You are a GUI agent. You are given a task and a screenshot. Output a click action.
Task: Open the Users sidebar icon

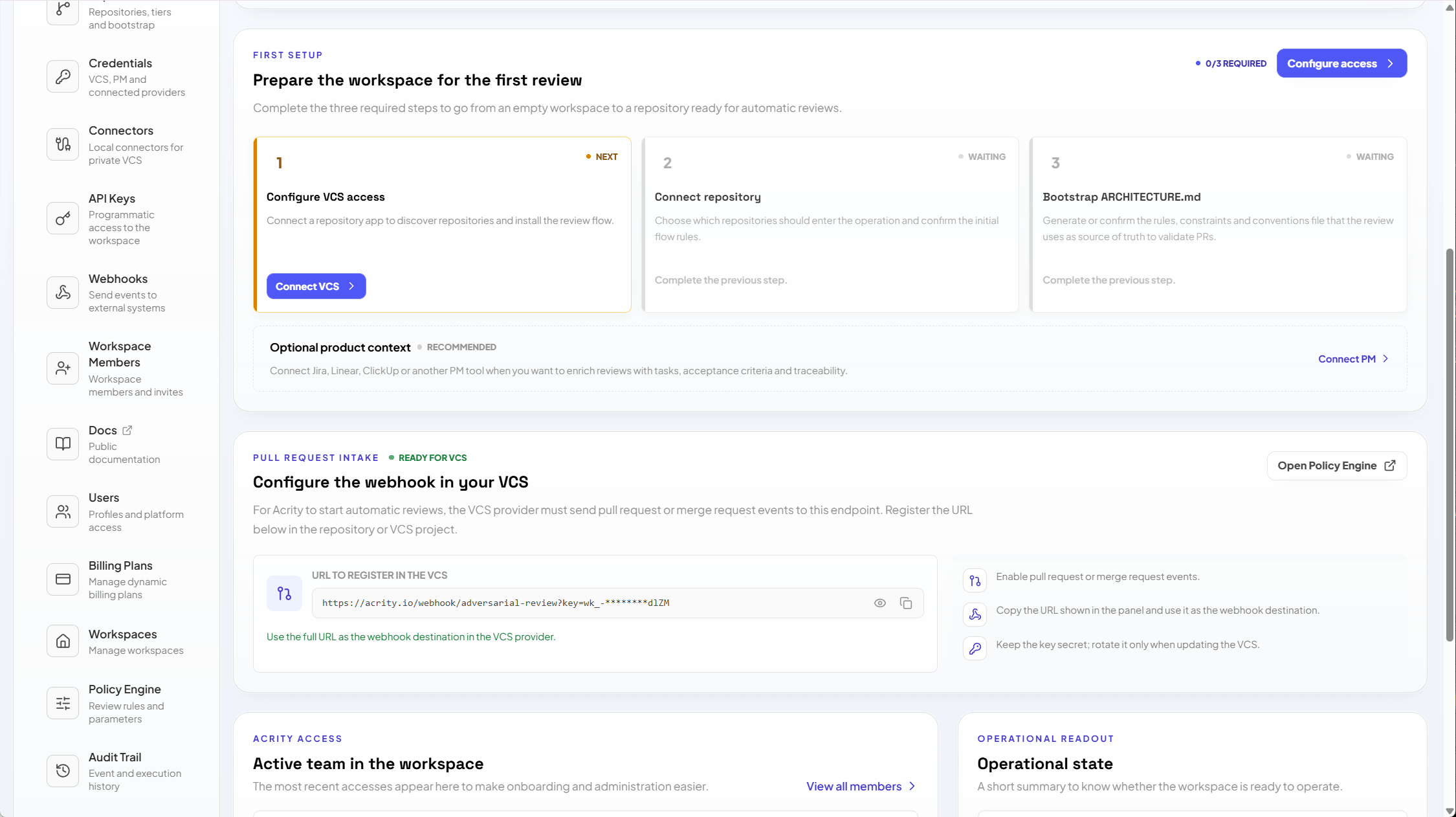pyautogui.click(x=63, y=511)
